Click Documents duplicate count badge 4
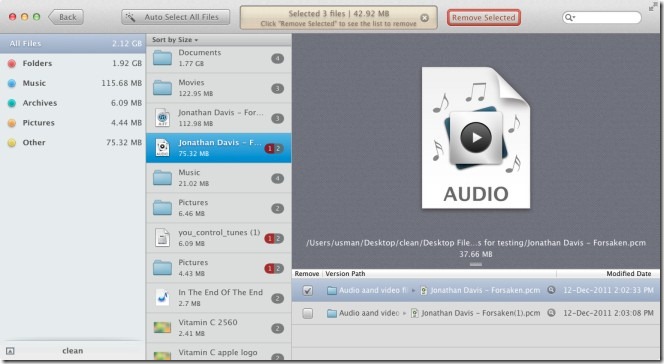 [277, 58]
